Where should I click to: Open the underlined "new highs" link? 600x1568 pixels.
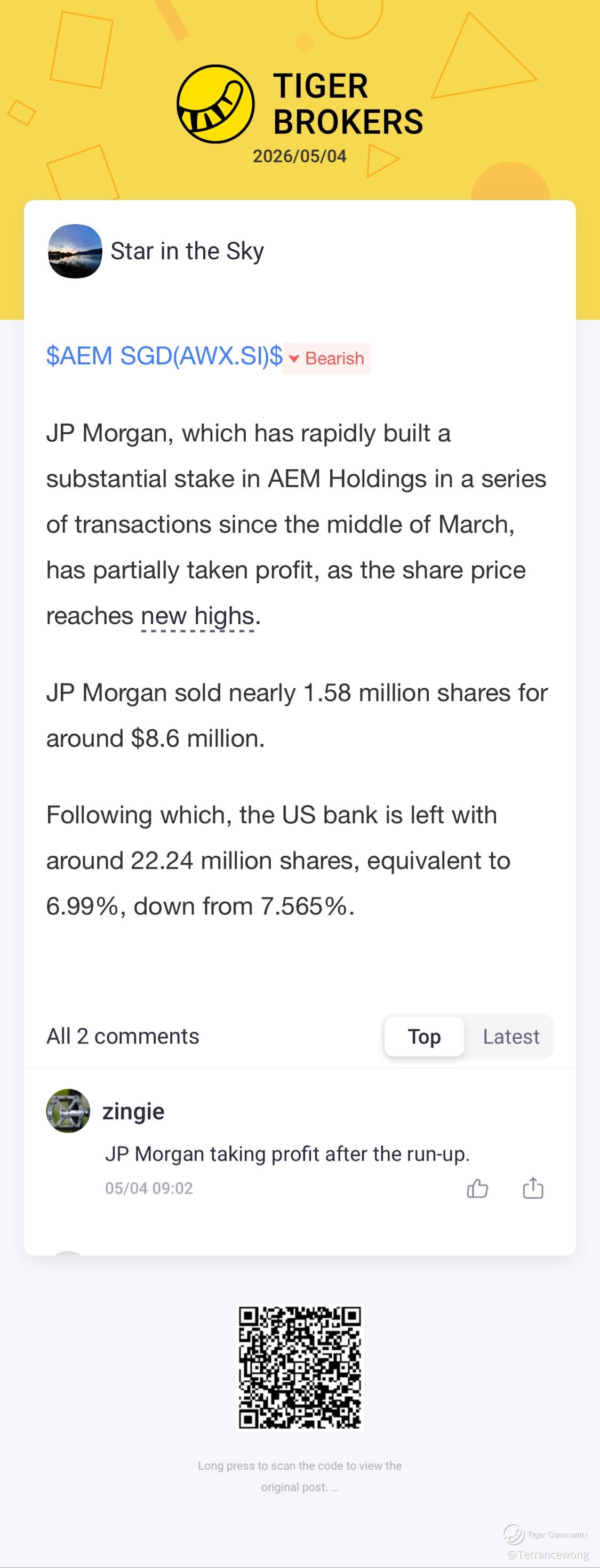pos(197,615)
